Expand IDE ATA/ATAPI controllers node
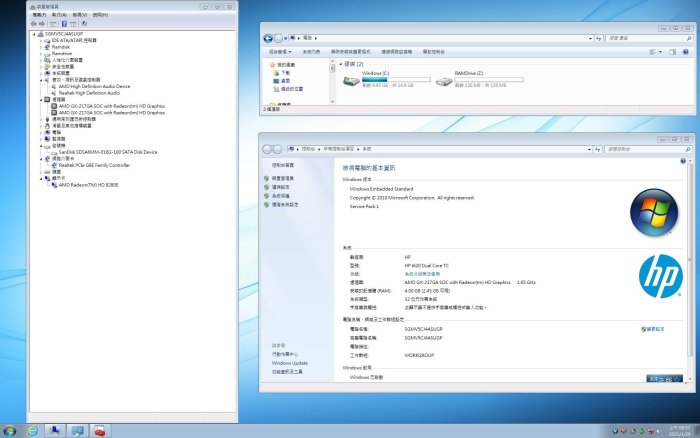The height and width of the screenshot is (438, 700). click(41, 41)
